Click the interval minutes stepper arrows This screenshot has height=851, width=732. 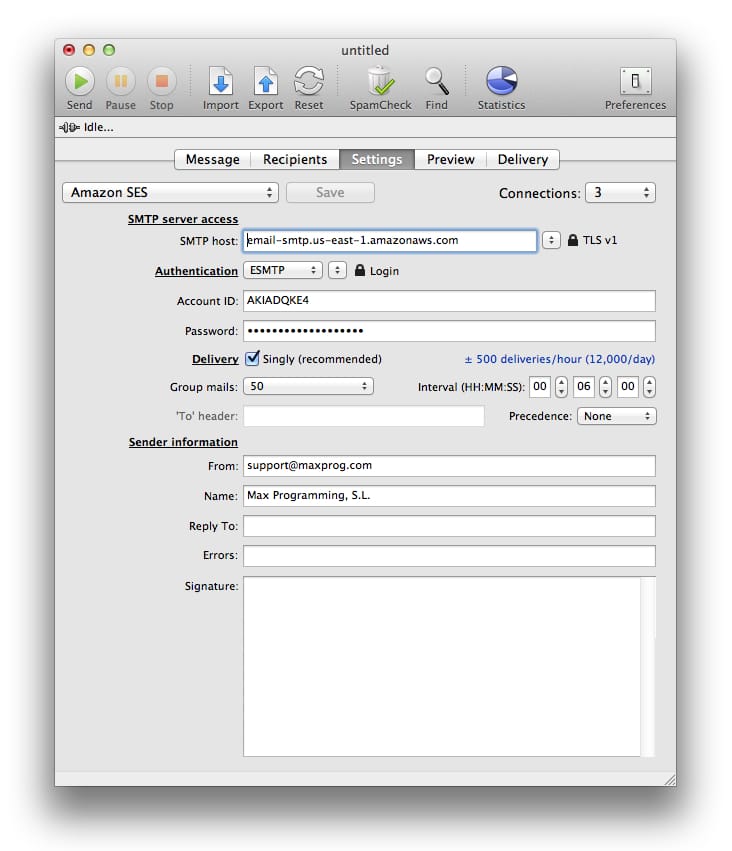605,386
